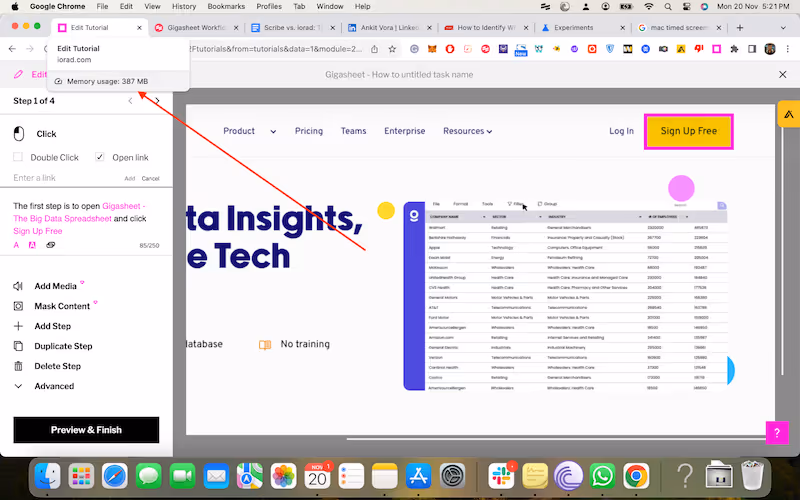Click the link chain icon below step text

(x=50, y=245)
